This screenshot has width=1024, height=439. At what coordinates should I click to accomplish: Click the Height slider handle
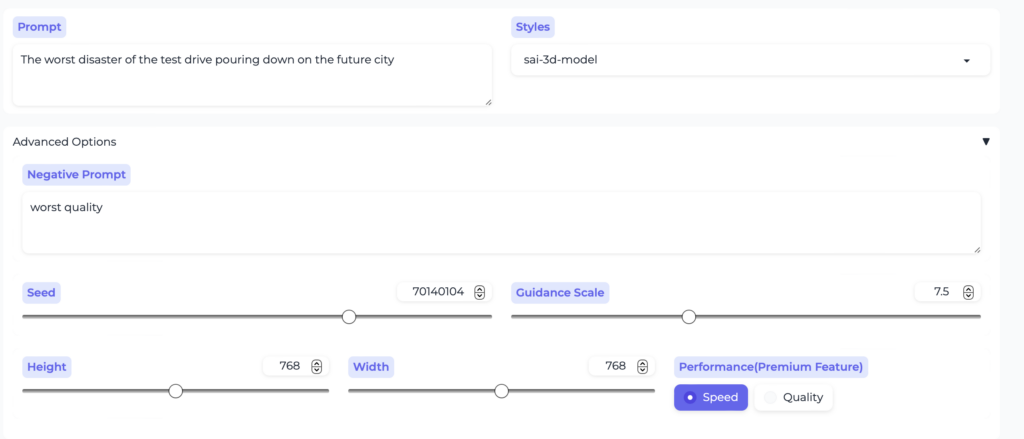point(176,391)
